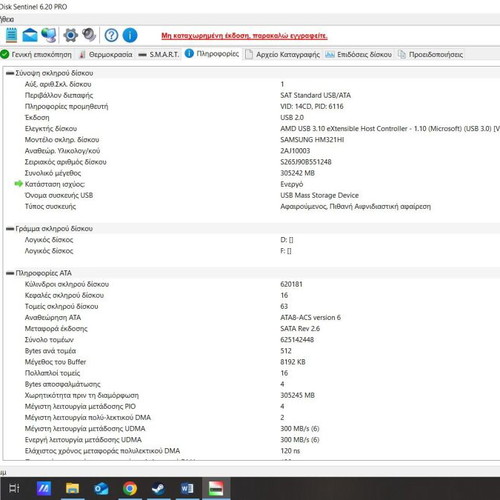This screenshot has width=500, height=500.
Task: Open settings with the gear toolbar icon
Action: [x=71, y=35]
